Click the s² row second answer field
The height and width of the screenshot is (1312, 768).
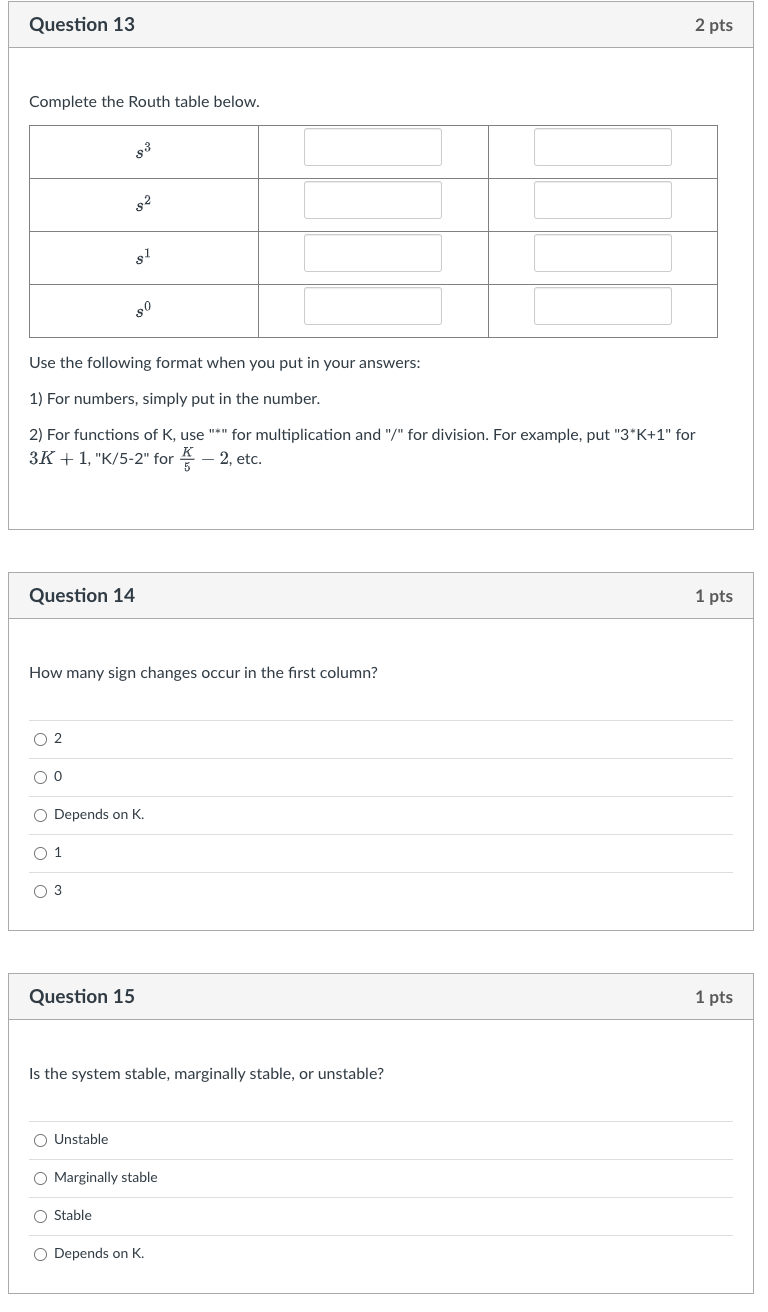(602, 199)
